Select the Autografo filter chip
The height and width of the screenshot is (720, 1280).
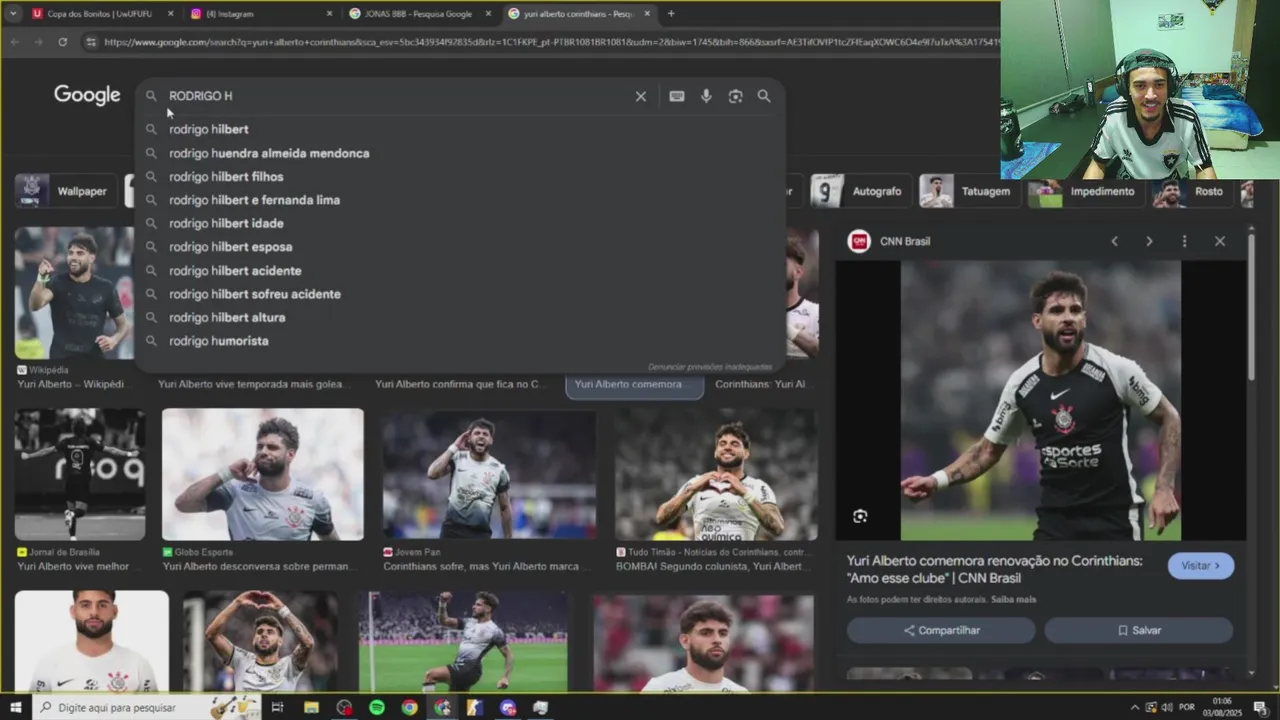[860, 191]
